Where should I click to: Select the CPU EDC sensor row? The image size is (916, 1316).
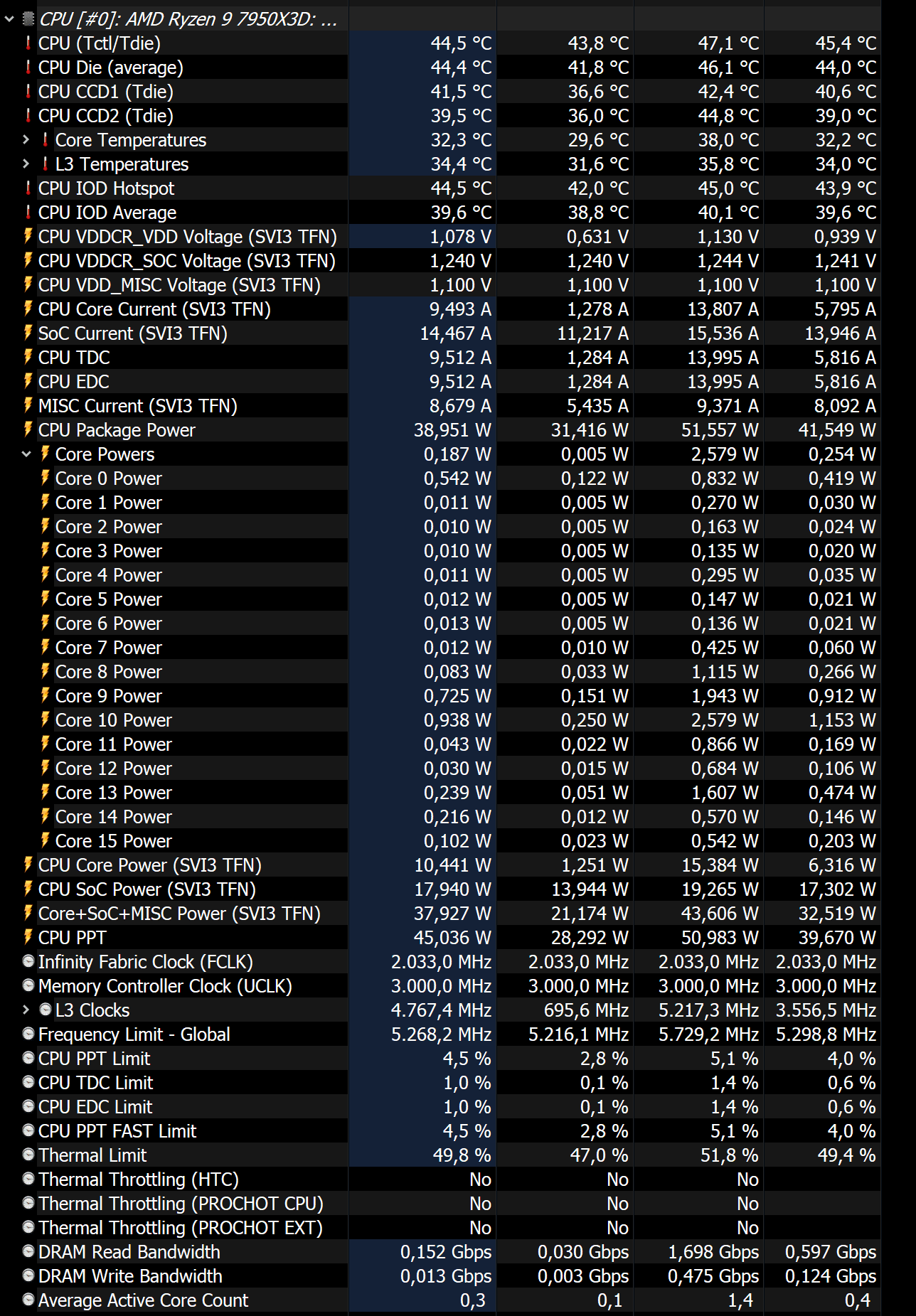(440, 382)
